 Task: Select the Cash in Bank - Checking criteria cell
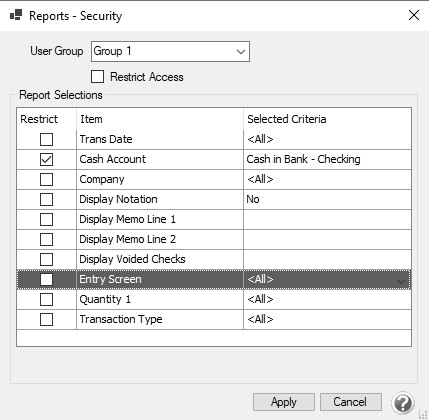[x=327, y=159]
